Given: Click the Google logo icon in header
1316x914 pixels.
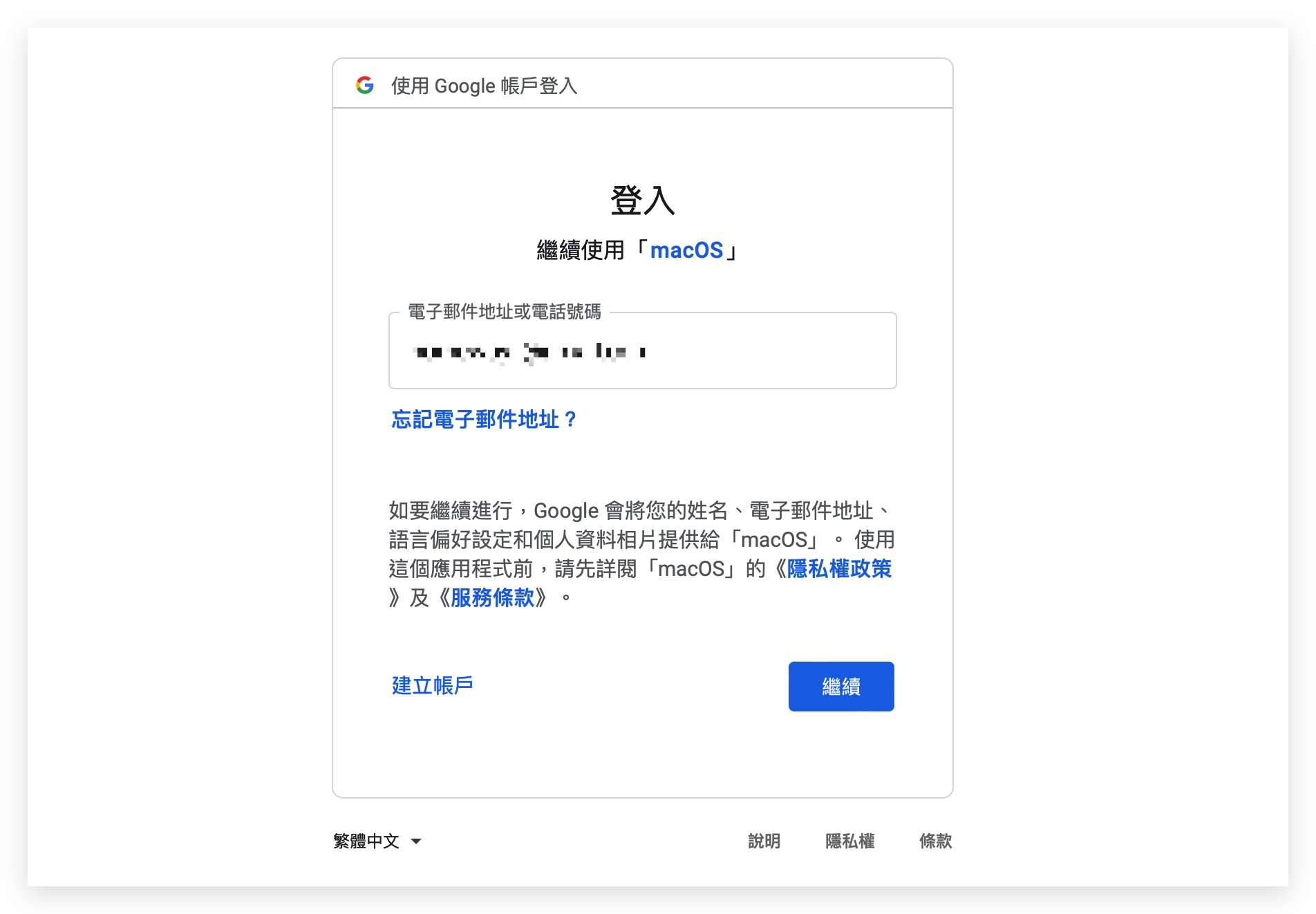Looking at the screenshot, I should pos(365,85).
